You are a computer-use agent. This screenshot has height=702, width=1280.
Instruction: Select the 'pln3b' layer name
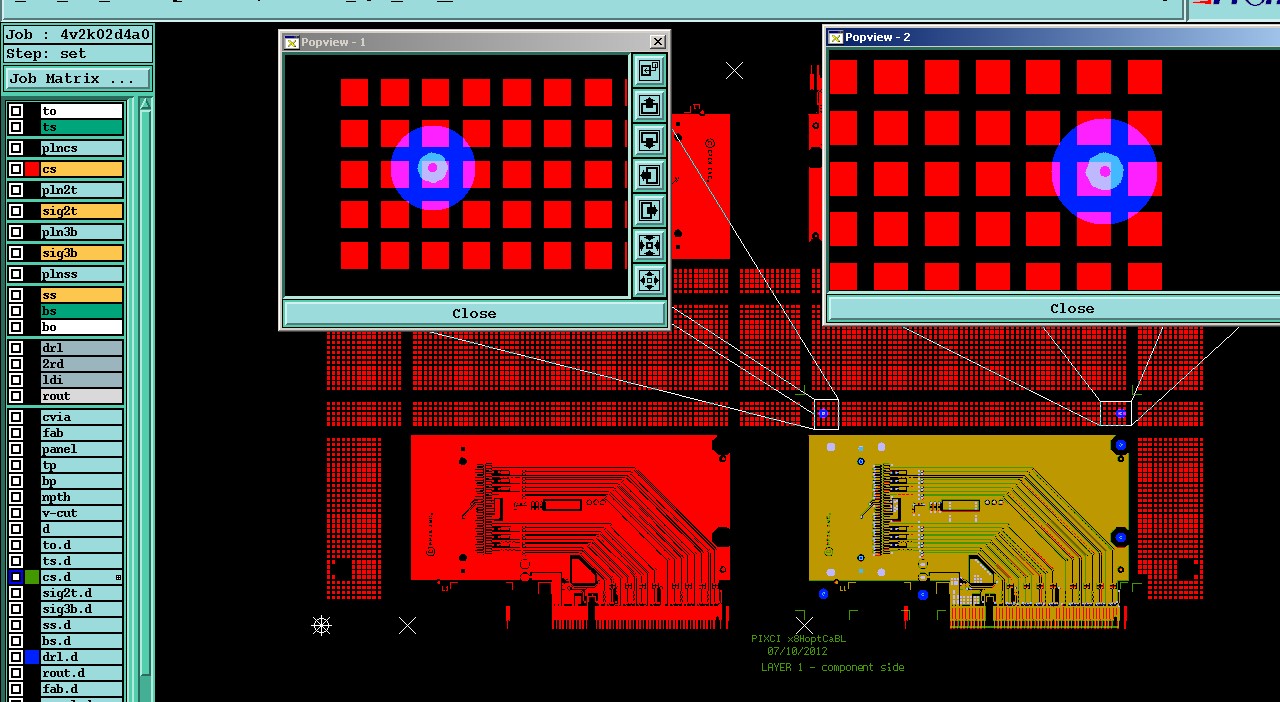coord(82,232)
